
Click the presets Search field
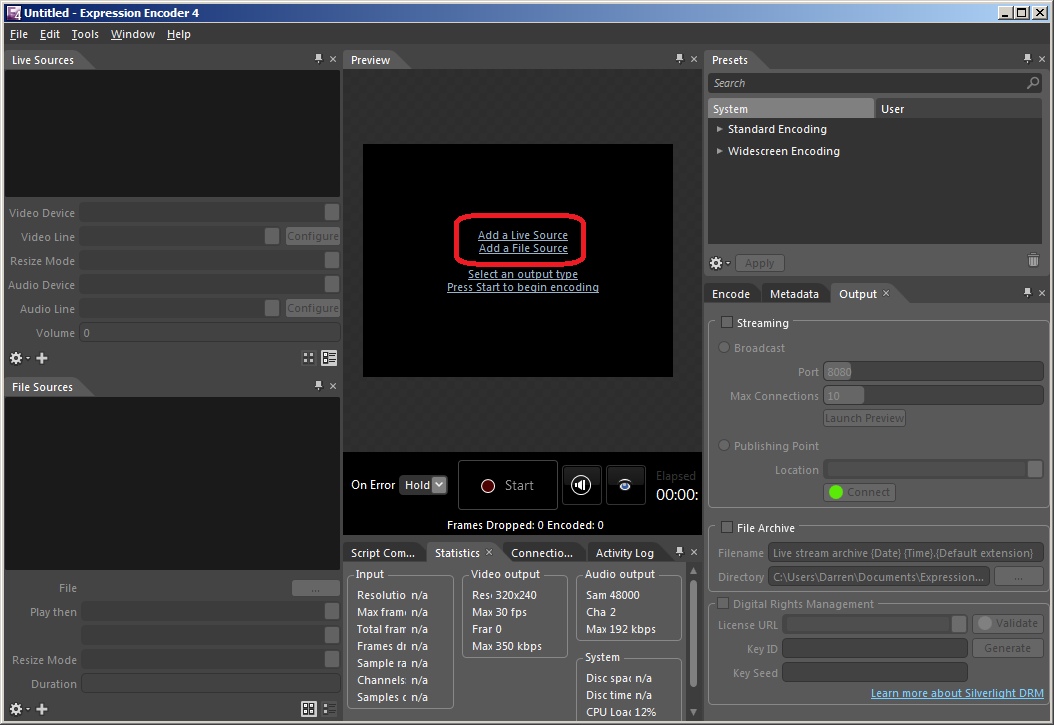[x=866, y=83]
